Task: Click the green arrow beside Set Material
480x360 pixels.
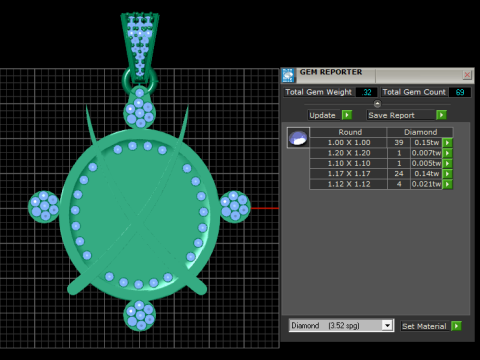Action: (456, 326)
